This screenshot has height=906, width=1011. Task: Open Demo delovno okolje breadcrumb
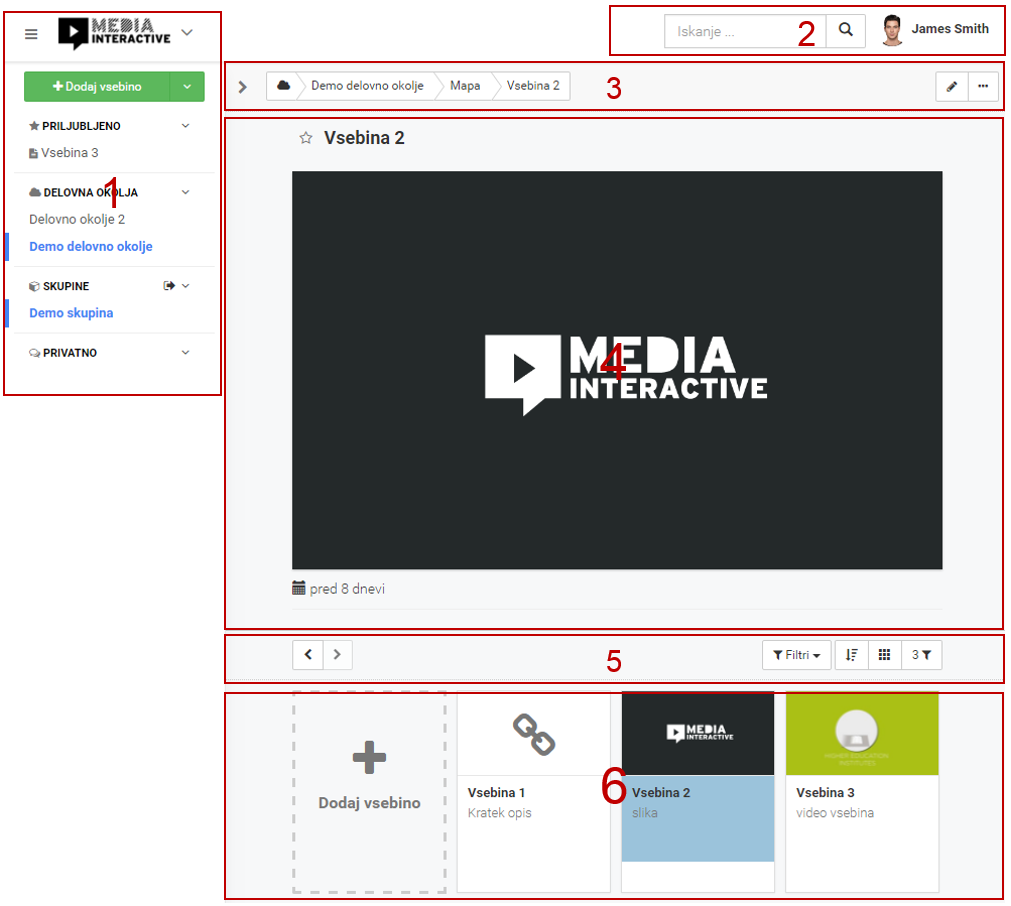pyautogui.click(x=367, y=86)
